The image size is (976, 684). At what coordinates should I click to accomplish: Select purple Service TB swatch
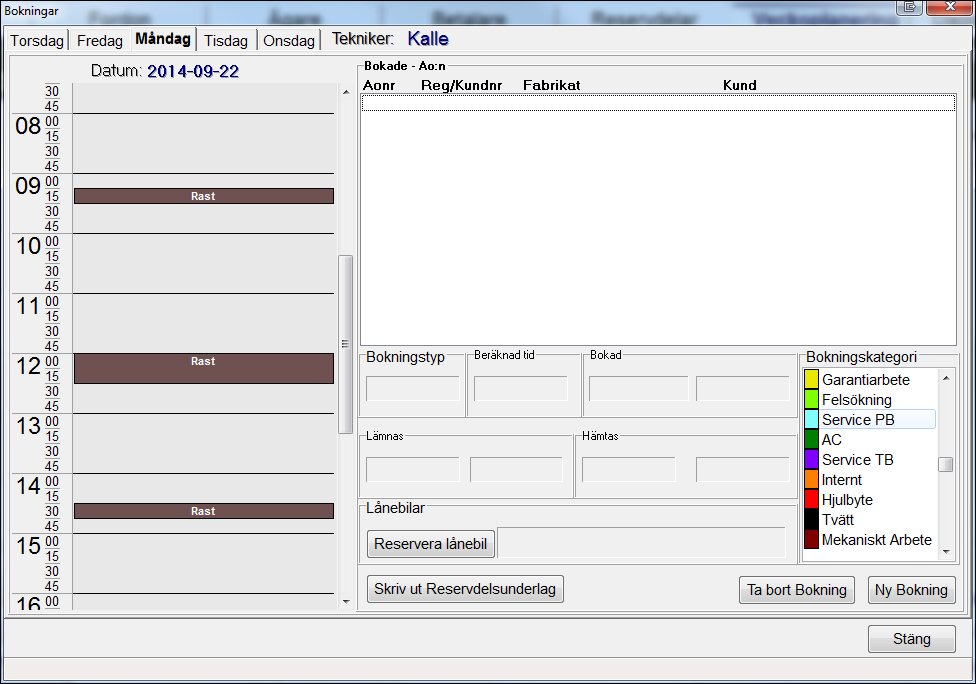811,459
